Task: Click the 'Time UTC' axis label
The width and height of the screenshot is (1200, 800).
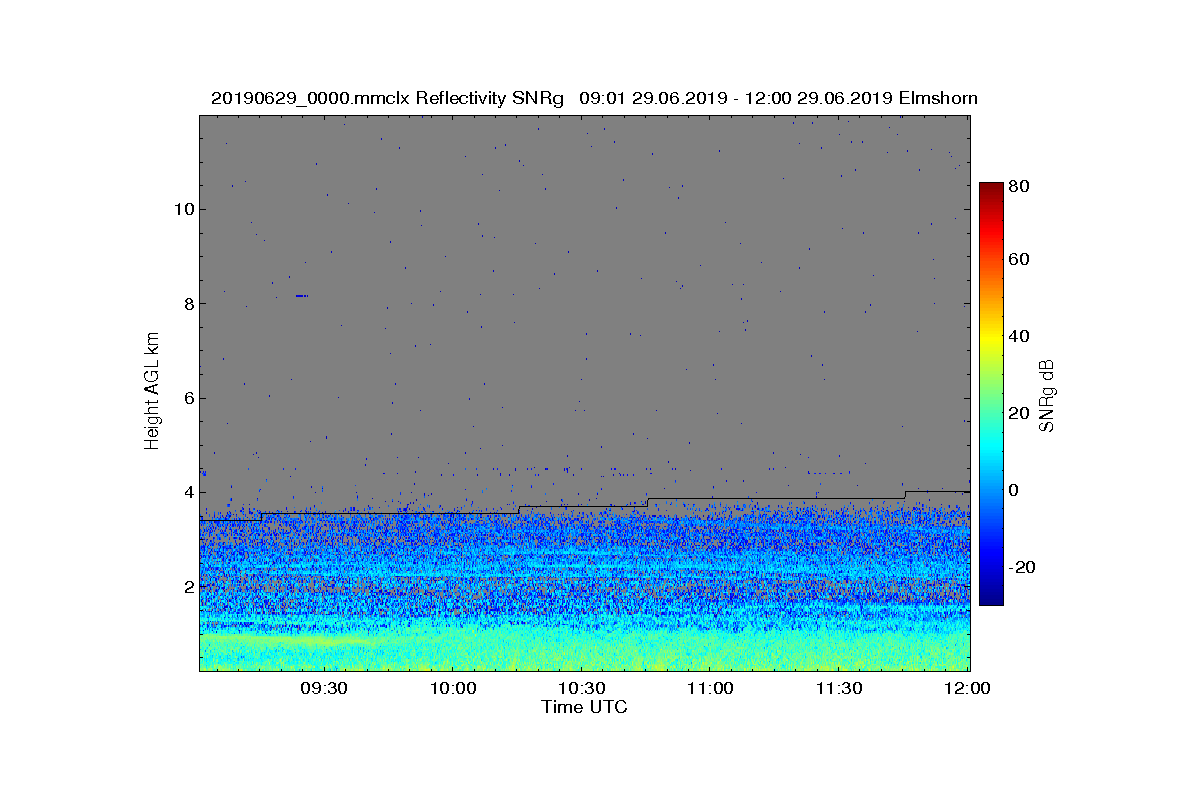Action: click(x=584, y=707)
